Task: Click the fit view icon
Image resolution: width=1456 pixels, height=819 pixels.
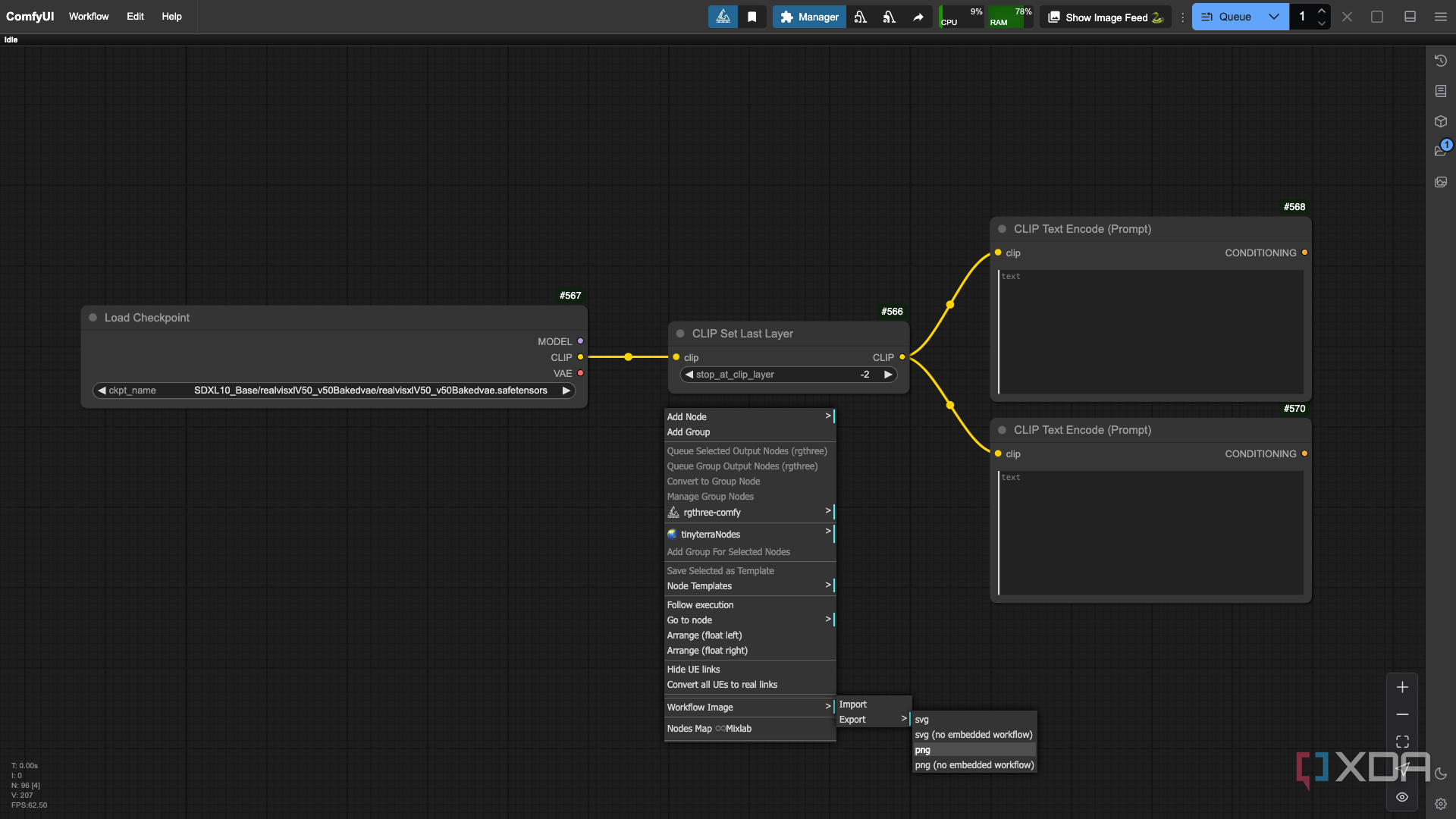Action: (1402, 741)
